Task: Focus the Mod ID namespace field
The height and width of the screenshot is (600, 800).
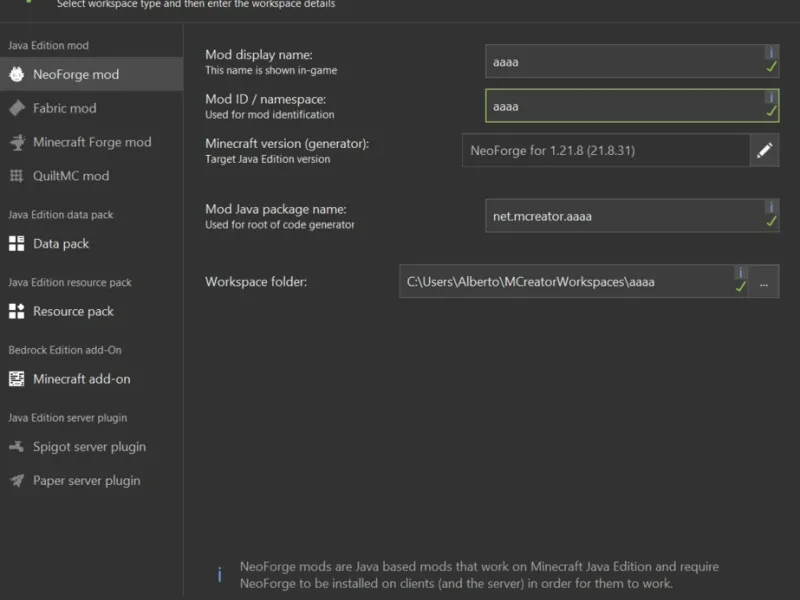Action: [x=632, y=106]
